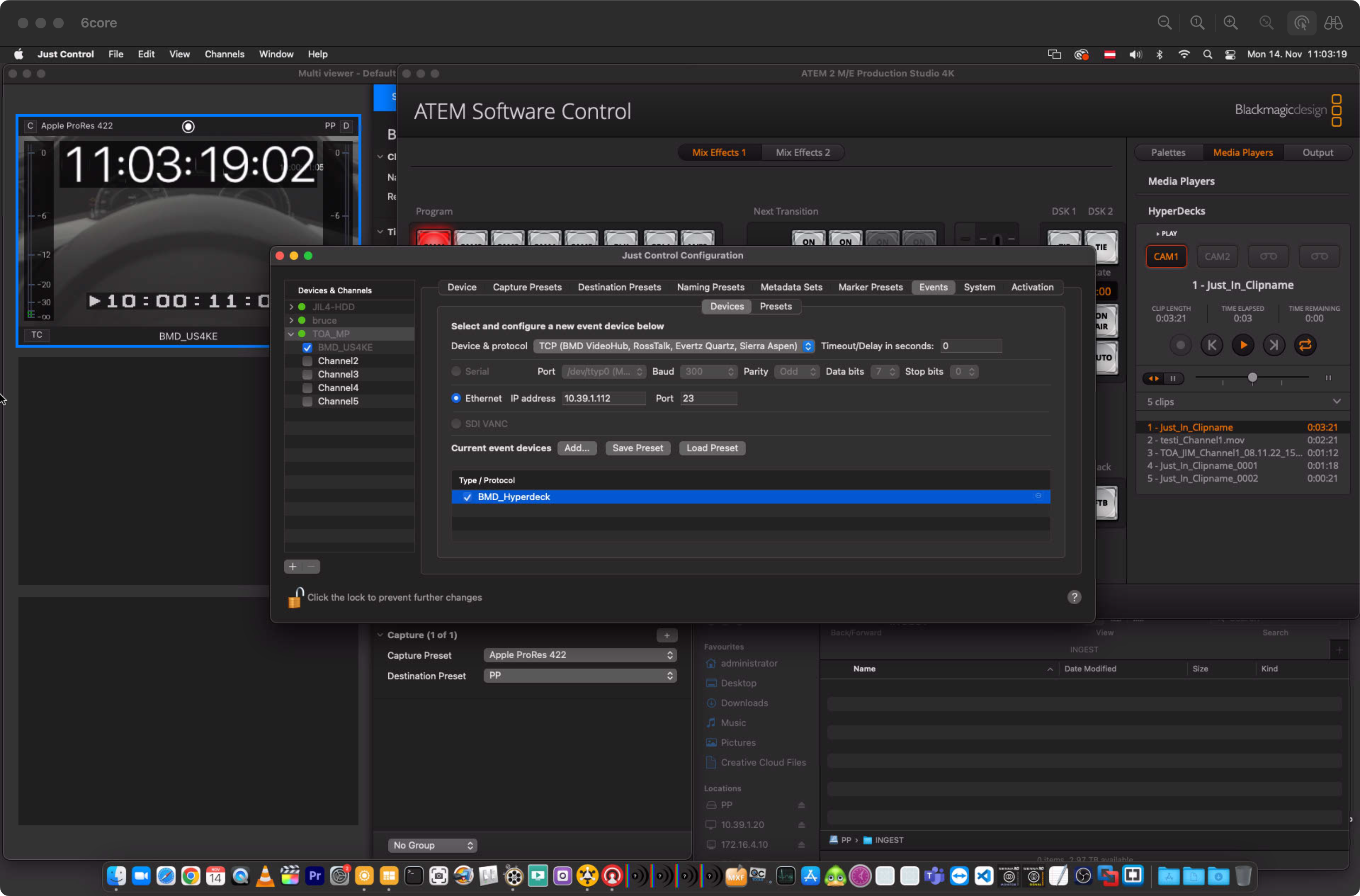Switch to the Capture Presets tab

point(527,287)
